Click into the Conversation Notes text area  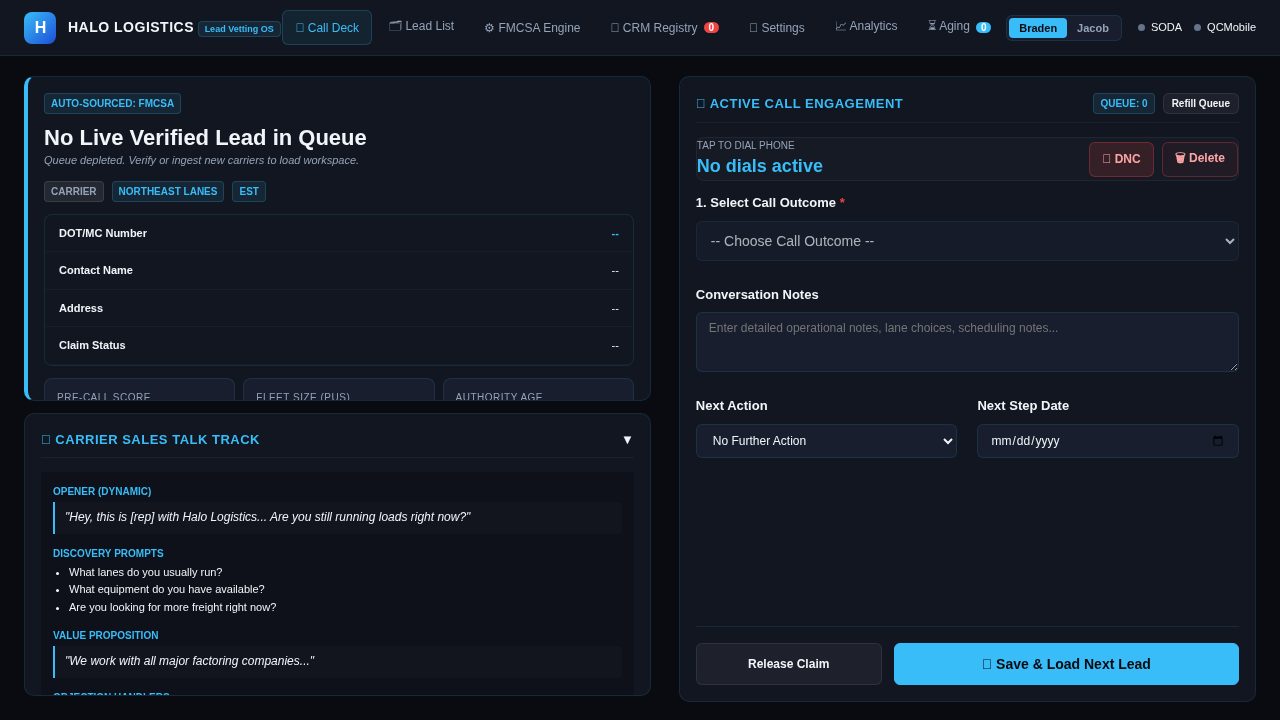coord(967,342)
